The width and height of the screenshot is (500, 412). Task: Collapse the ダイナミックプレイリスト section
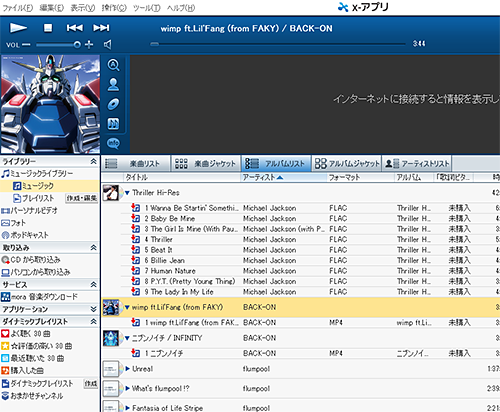coord(94,321)
